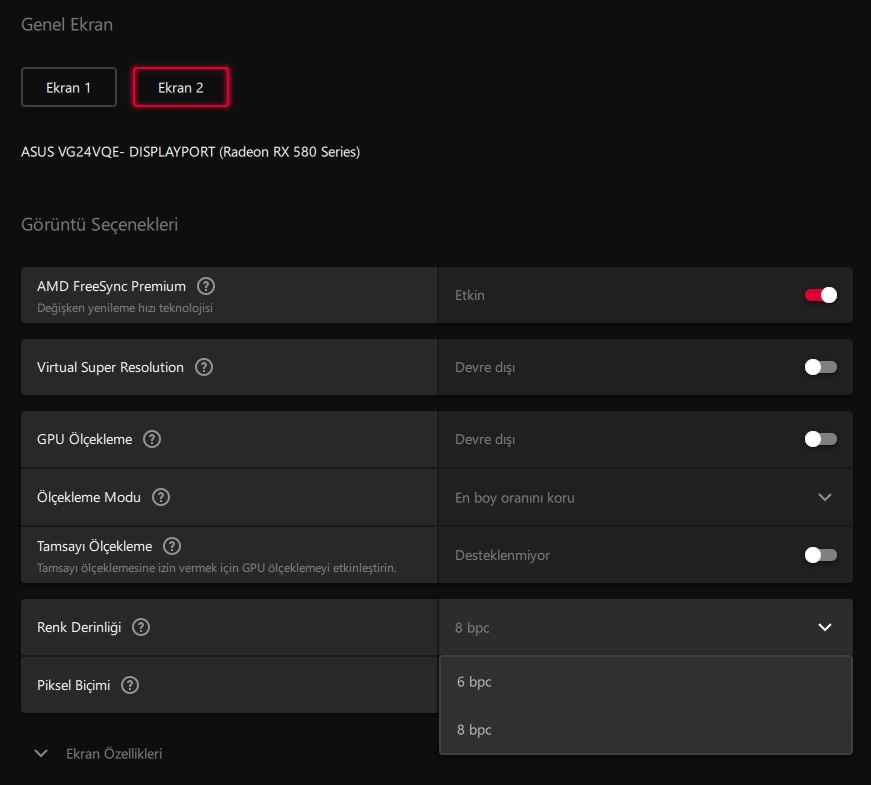Viewport: 871px width, 785px height.
Task: Enable the Virtual Super Resolution switch
Action: pos(820,367)
